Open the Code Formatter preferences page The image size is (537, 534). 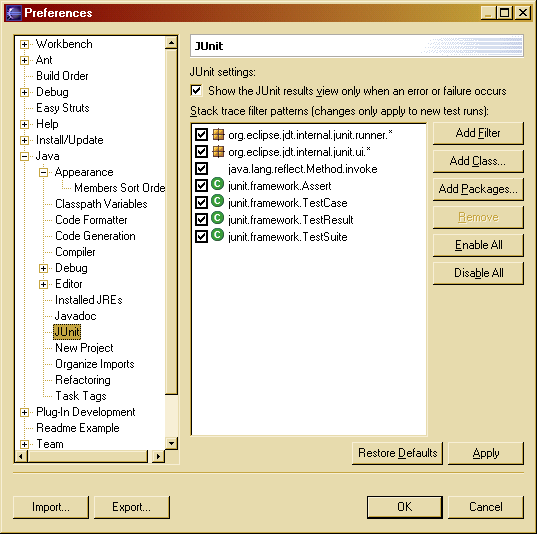coord(91,220)
